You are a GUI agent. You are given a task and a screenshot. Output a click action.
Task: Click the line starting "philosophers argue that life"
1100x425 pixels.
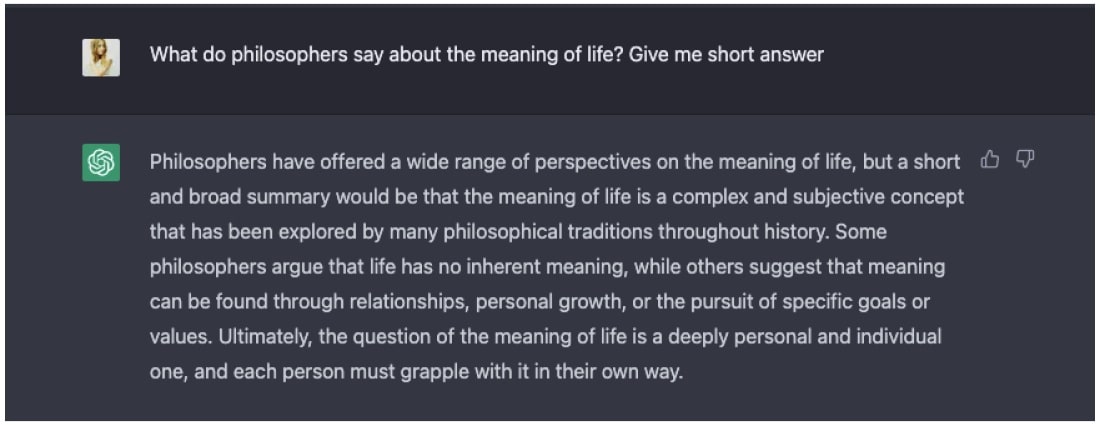(546, 267)
